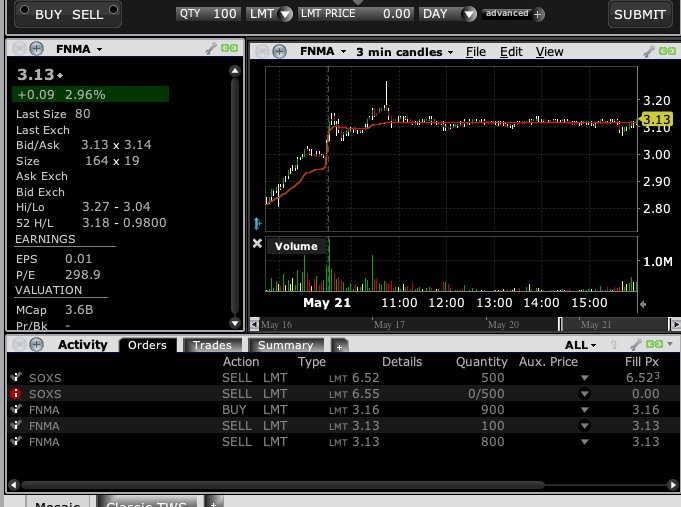Click the SUBMIT order button

[x=640, y=14]
